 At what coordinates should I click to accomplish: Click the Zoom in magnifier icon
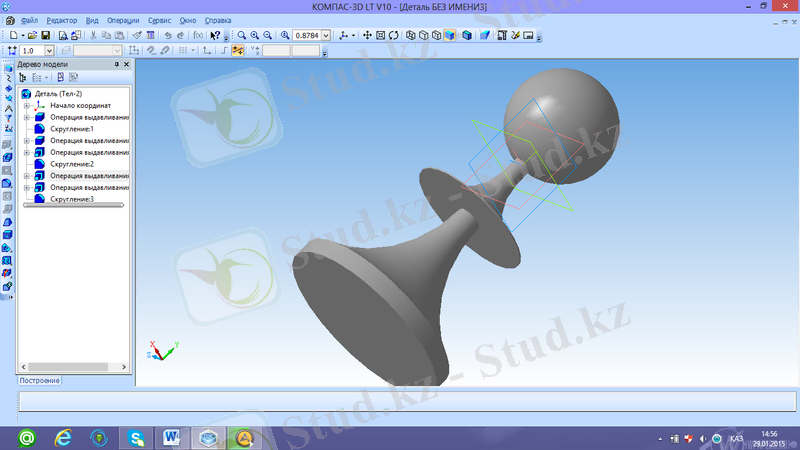click(x=256, y=35)
